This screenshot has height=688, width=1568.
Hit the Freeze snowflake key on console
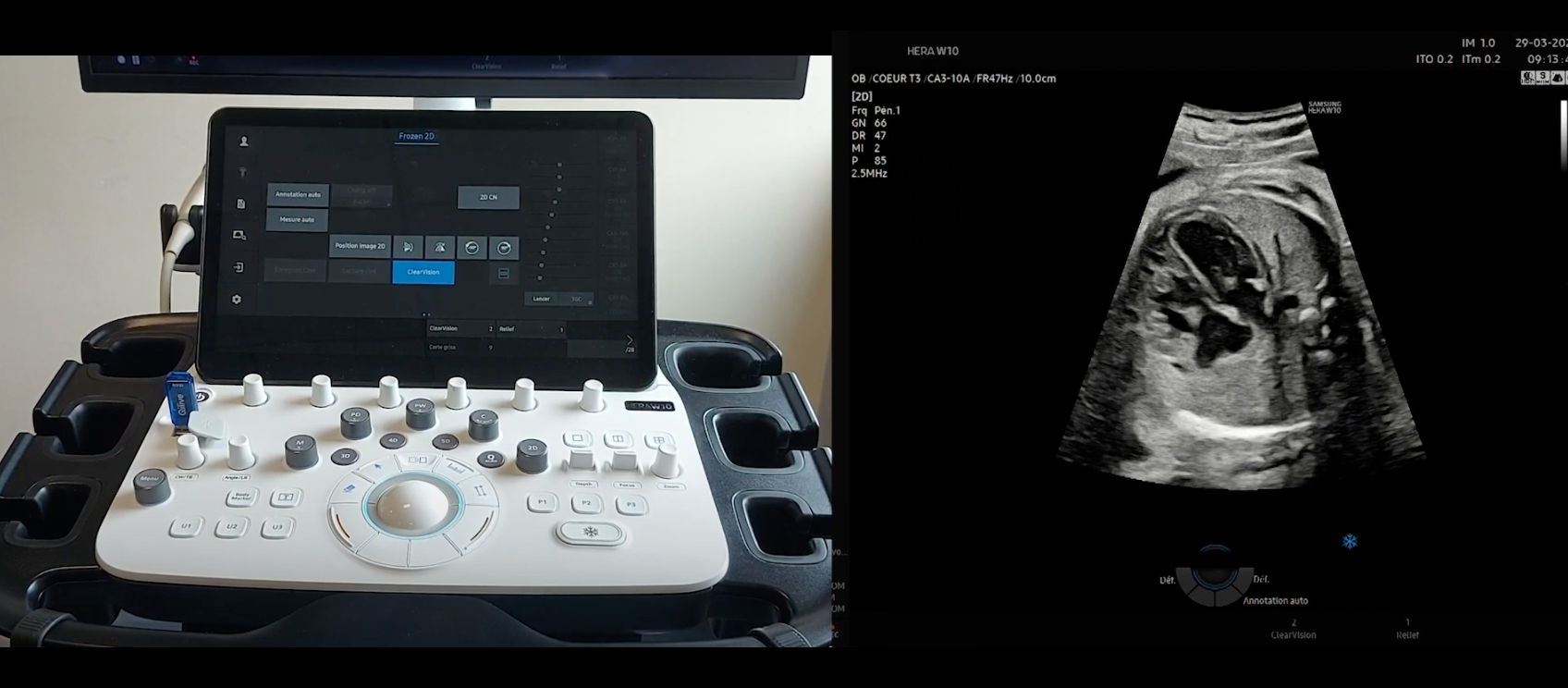point(590,533)
